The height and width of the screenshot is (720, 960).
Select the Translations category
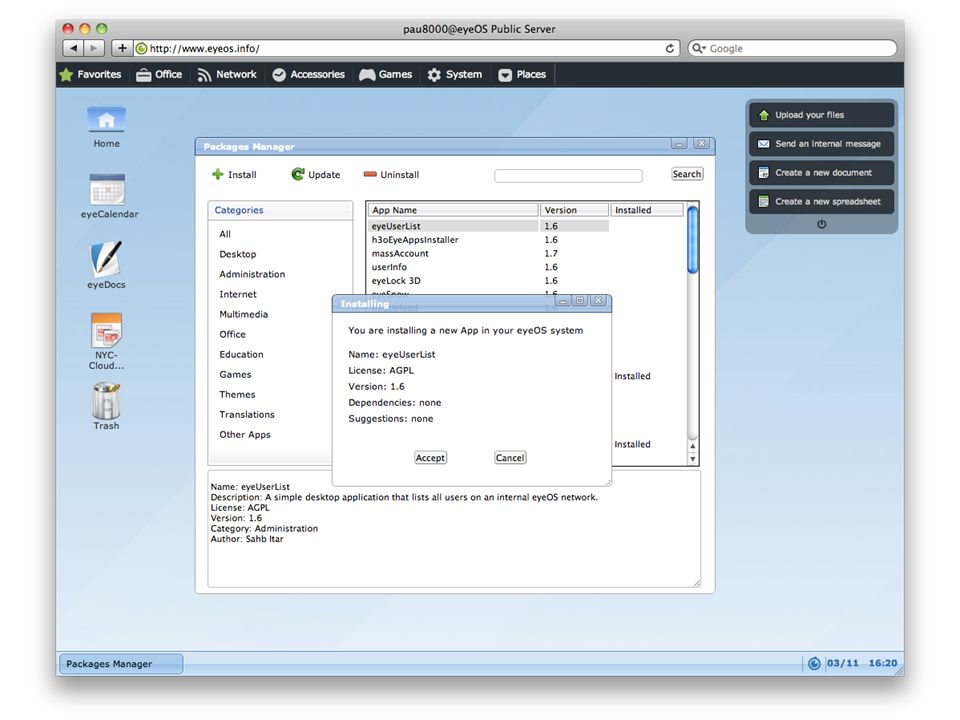pyautogui.click(x=247, y=414)
